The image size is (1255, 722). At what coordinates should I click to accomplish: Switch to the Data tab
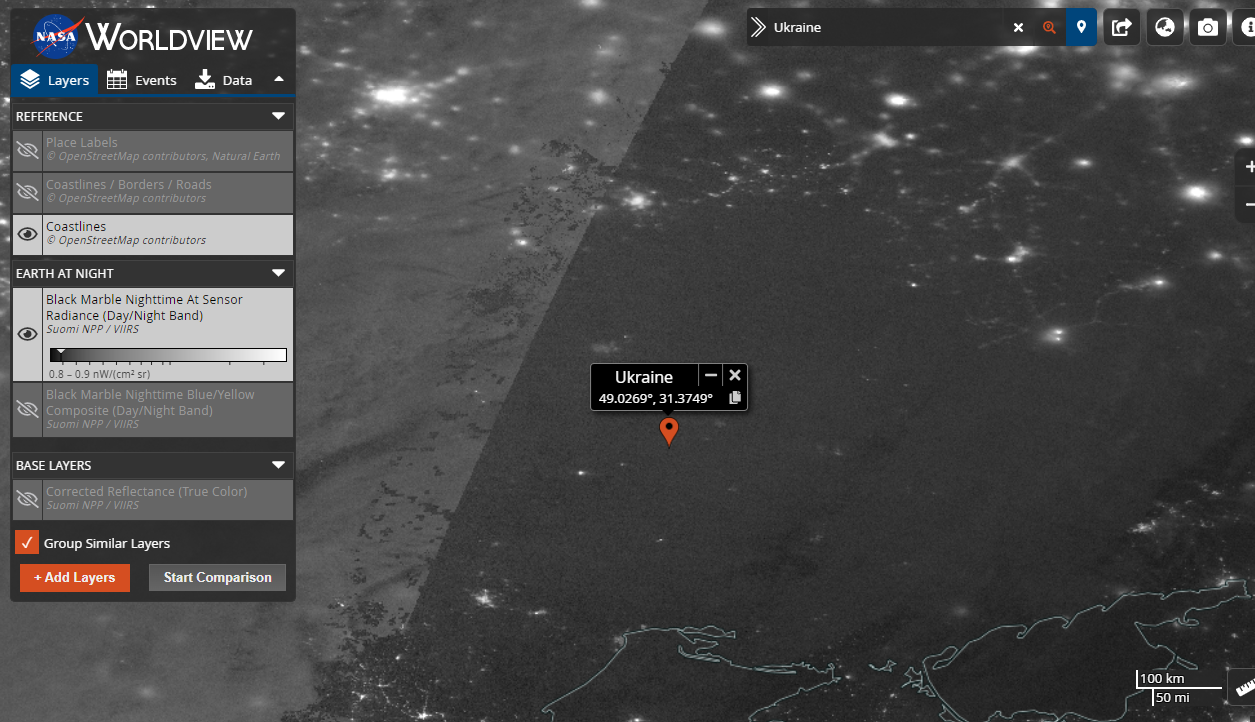223,80
